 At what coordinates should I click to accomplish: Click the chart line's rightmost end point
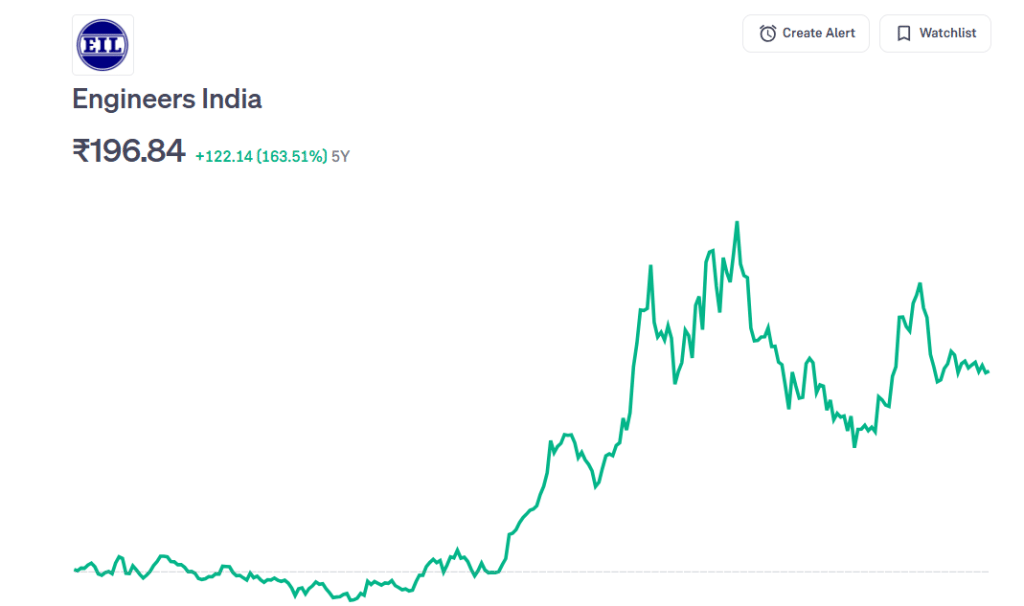(x=988, y=372)
